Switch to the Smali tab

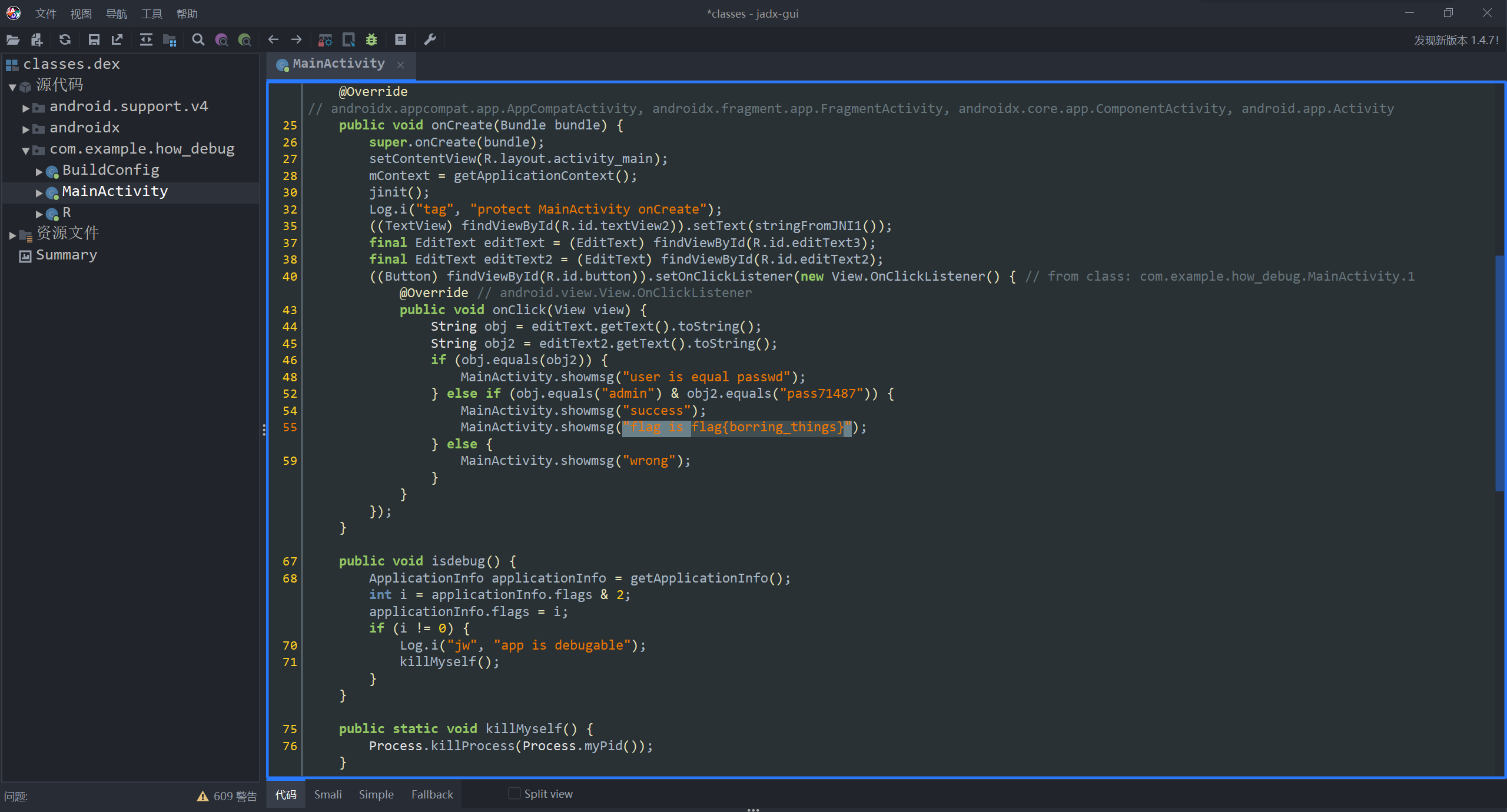[327, 794]
